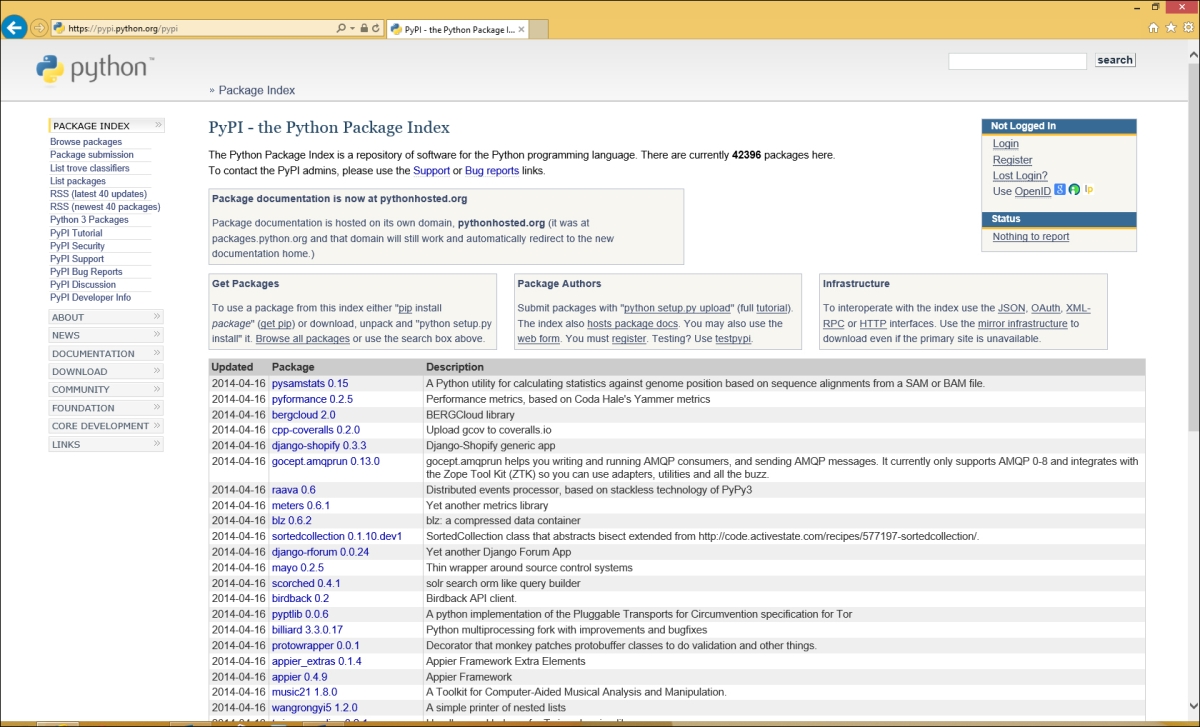Expand the NEWS sidebar menu
1200x727 pixels.
106,336
